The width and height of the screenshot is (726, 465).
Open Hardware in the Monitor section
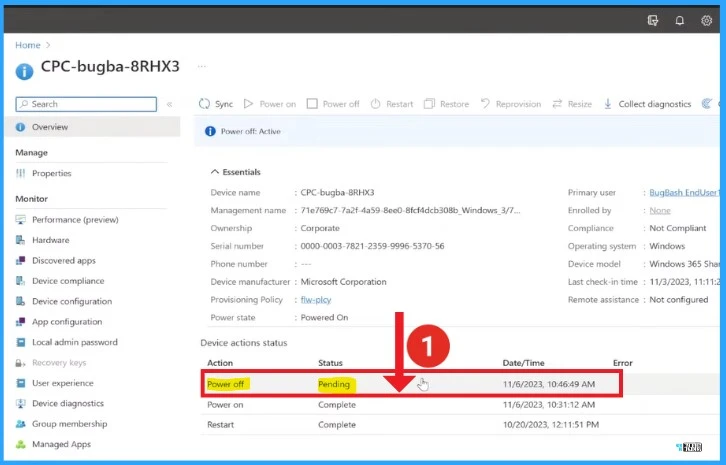50,240
